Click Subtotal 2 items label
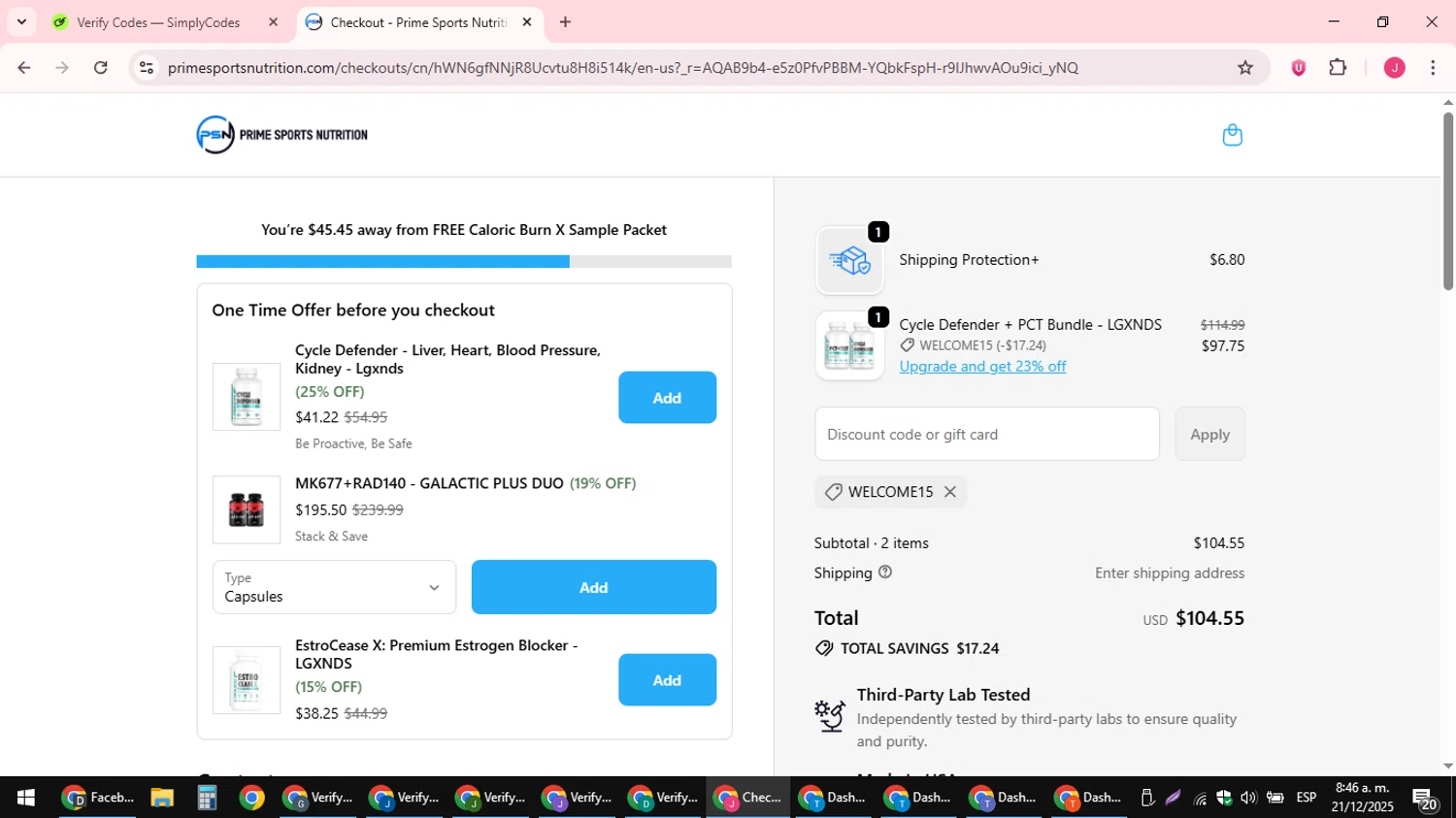This screenshot has width=1456, height=818. pos(872,543)
